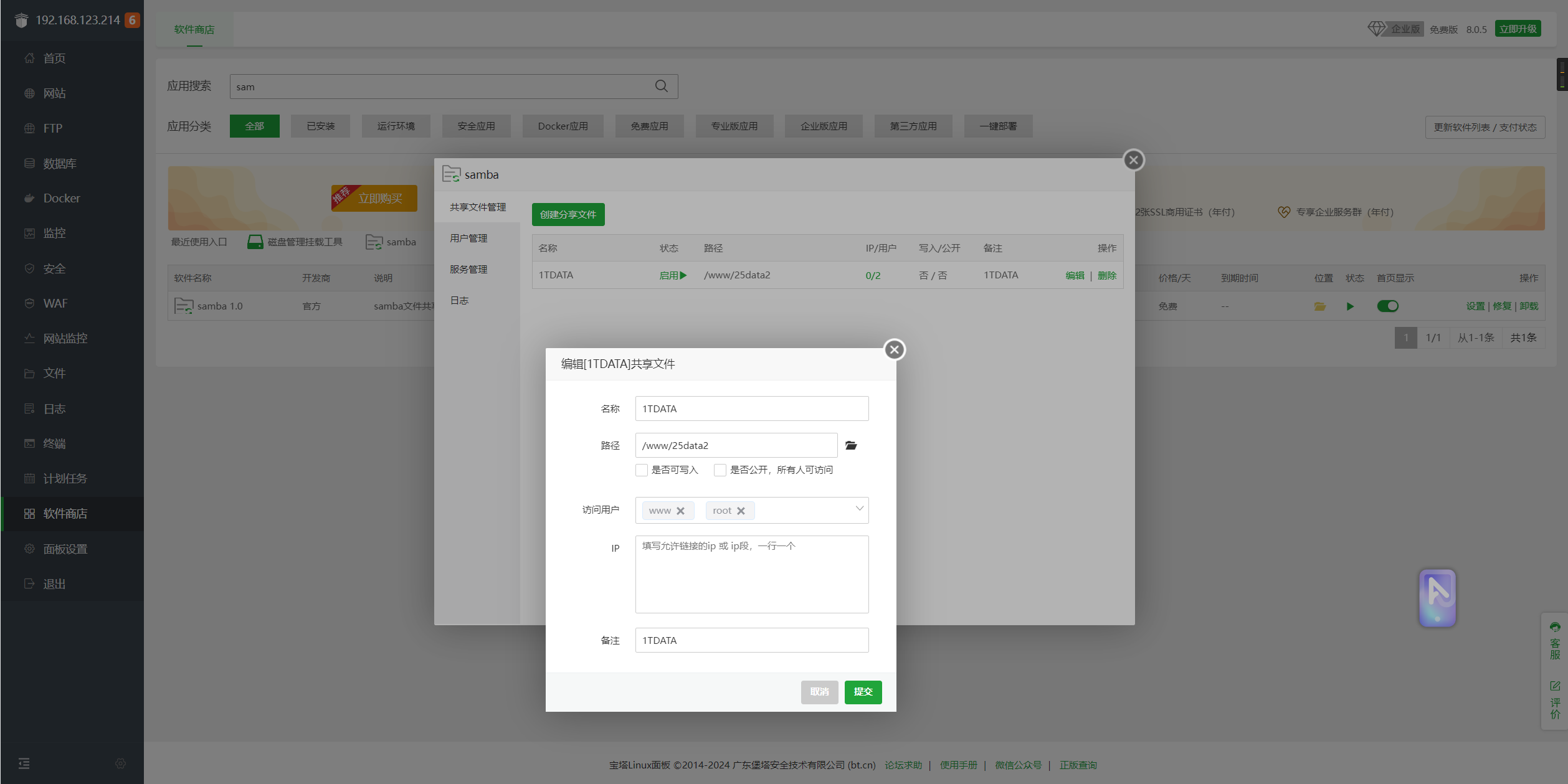Filter by 运行环境 category
Image resolution: width=1568 pixels, height=784 pixels.
[396, 126]
